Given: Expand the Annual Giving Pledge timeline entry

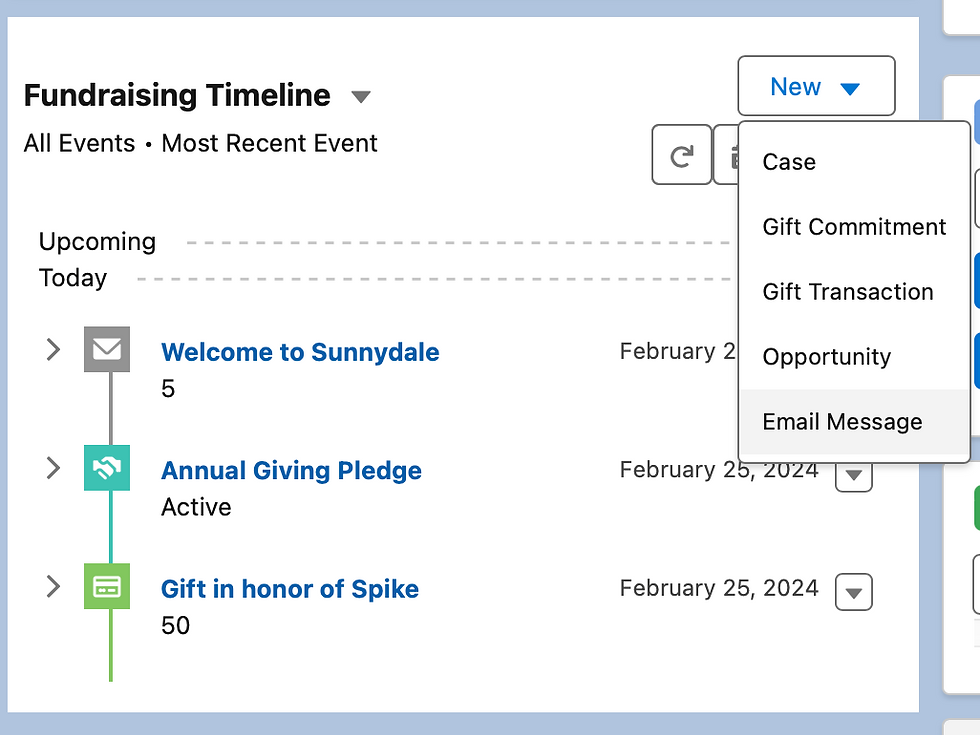Looking at the screenshot, I should click(53, 468).
